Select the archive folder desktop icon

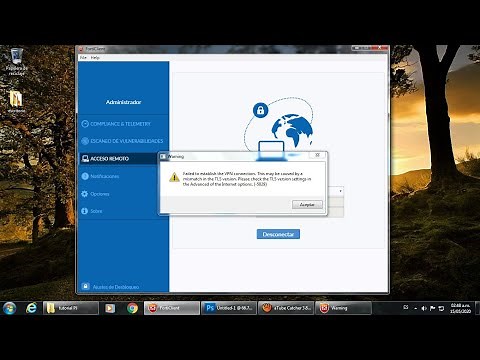tap(16, 101)
